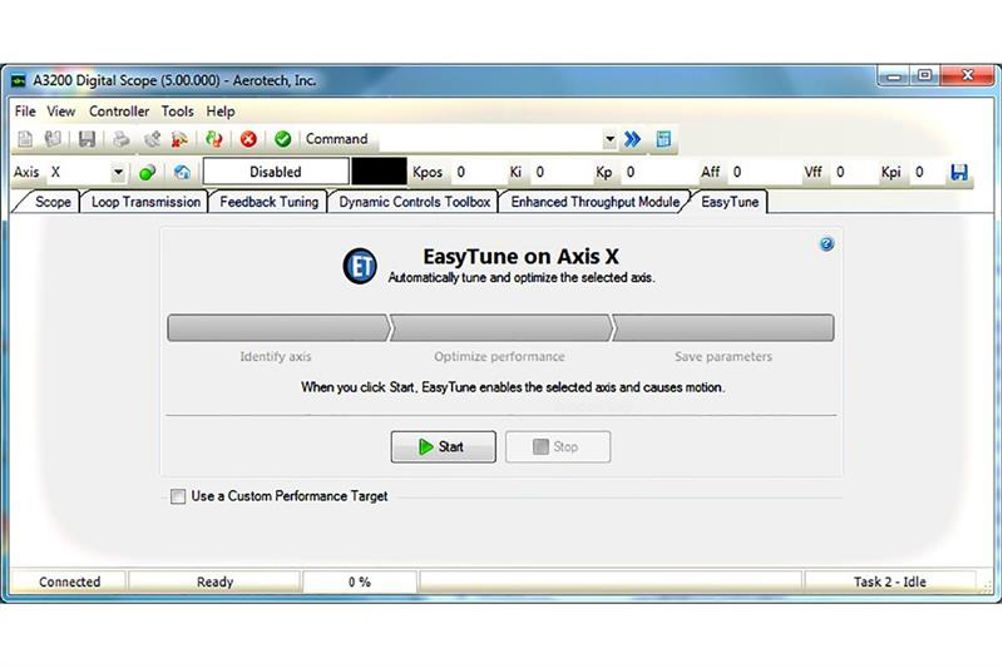The image size is (1002, 668).
Task: Minimize the A3200 Digital Scope window
Action: 894,76
